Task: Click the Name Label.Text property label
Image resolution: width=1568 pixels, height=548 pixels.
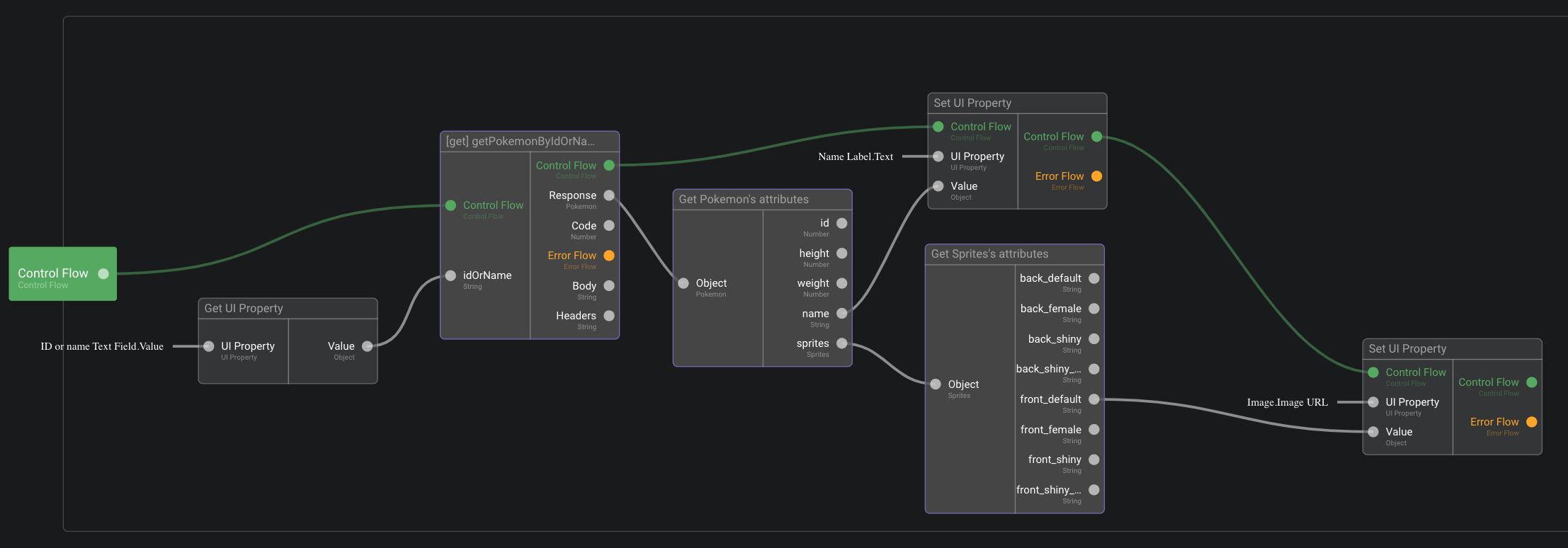Action: click(856, 156)
